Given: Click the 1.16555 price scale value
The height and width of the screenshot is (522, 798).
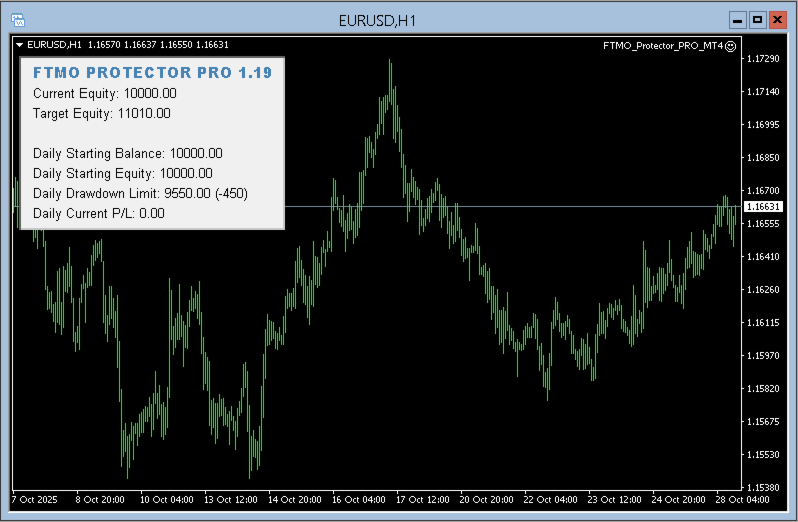Looking at the screenshot, I should (x=763, y=224).
